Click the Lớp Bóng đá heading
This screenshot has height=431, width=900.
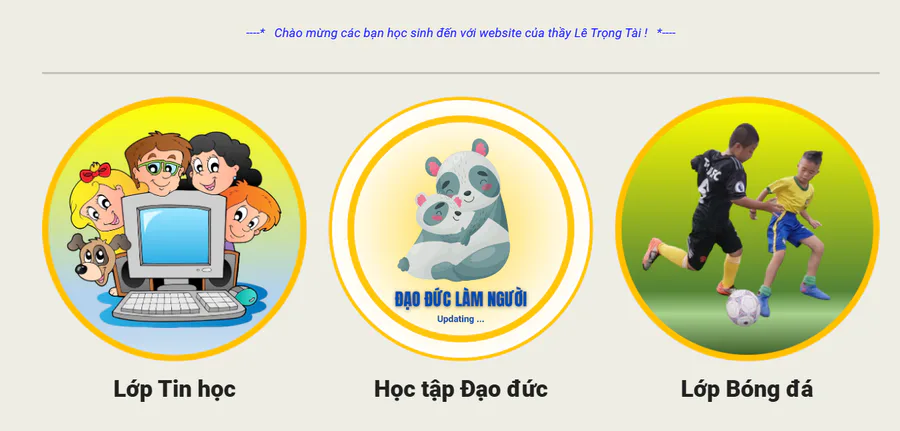point(747,389)
